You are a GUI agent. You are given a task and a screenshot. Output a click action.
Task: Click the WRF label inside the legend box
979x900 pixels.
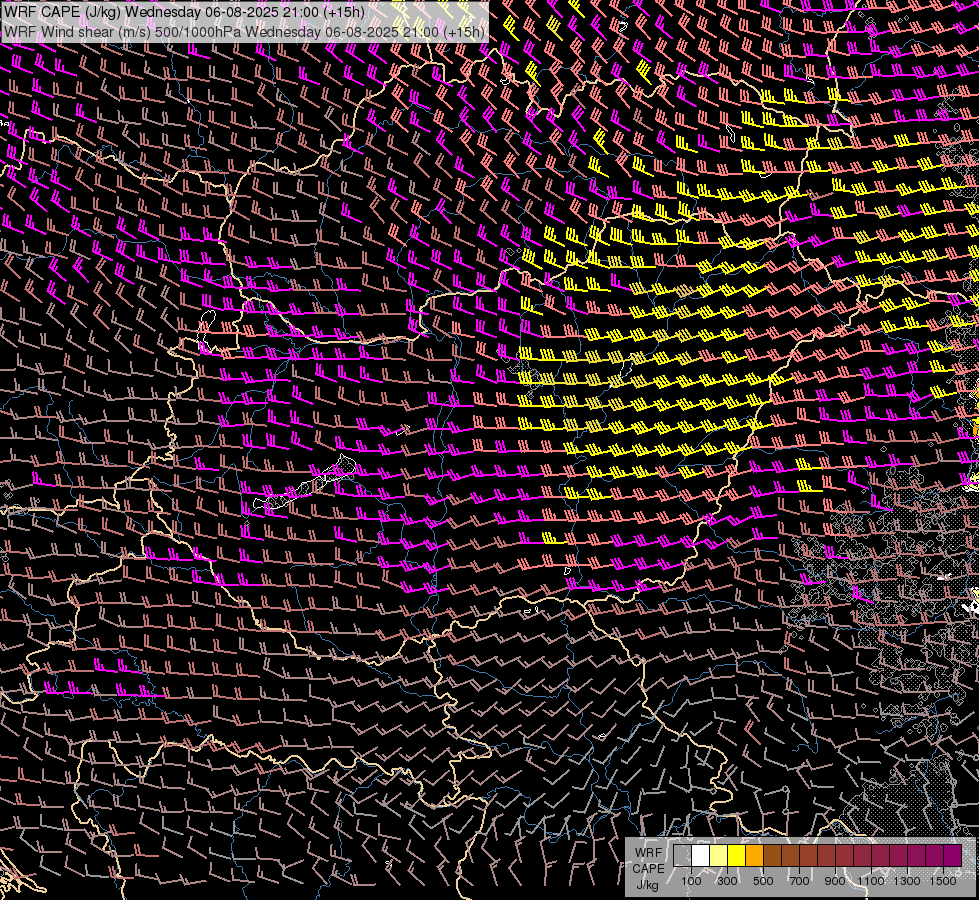pyautogui.click(x=648, y=853)
